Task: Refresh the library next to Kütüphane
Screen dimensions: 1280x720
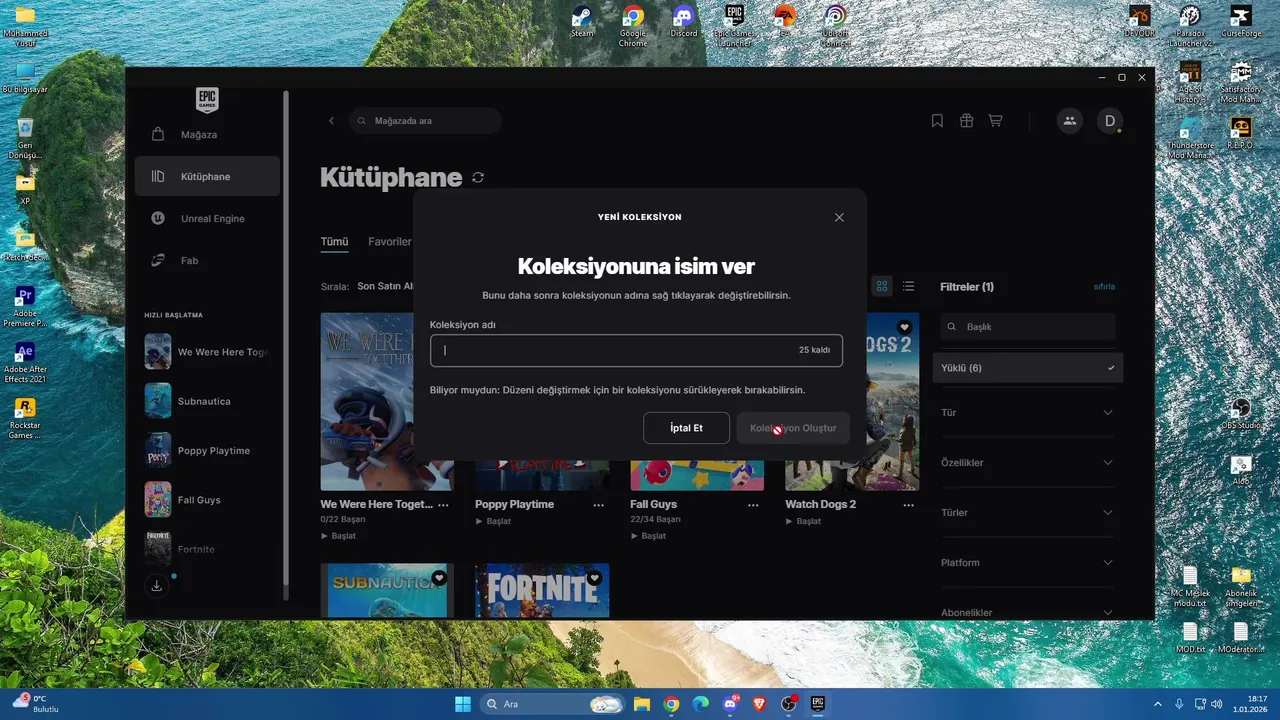Action: click(478, 177)
